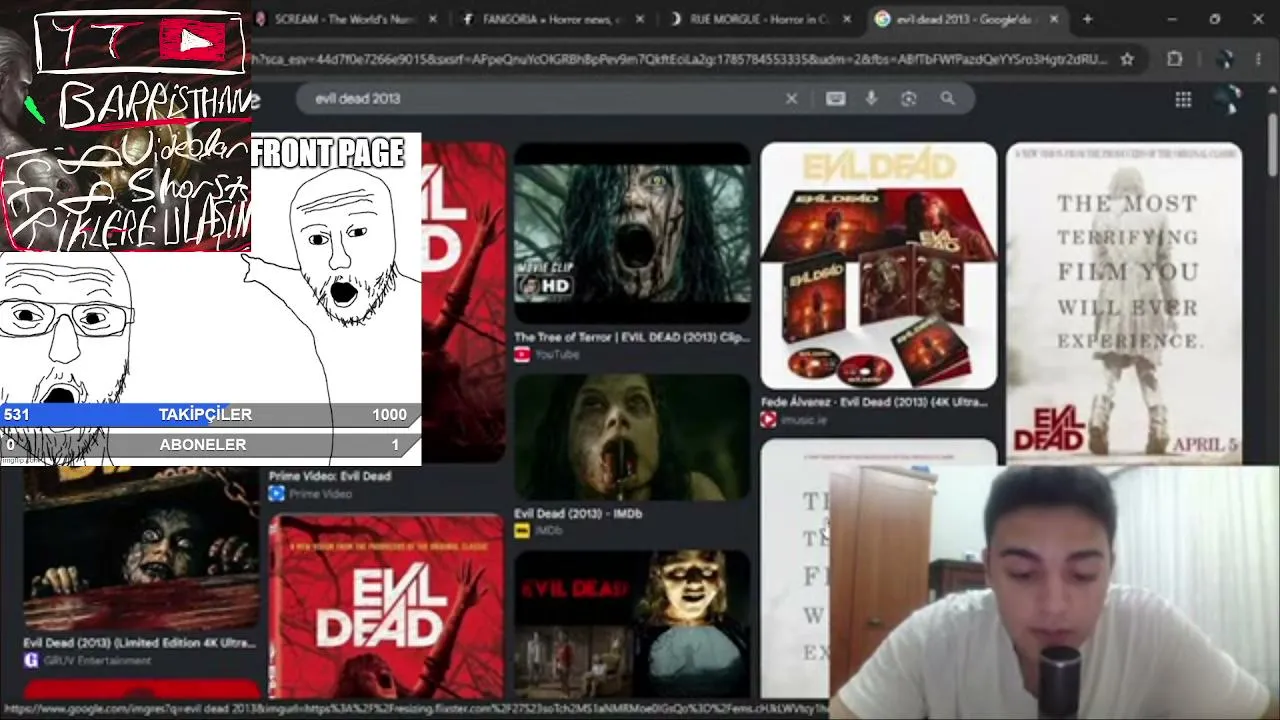1280x720 pixels.
Task: Clear the search box with the X icon
Action: point(791,98)
